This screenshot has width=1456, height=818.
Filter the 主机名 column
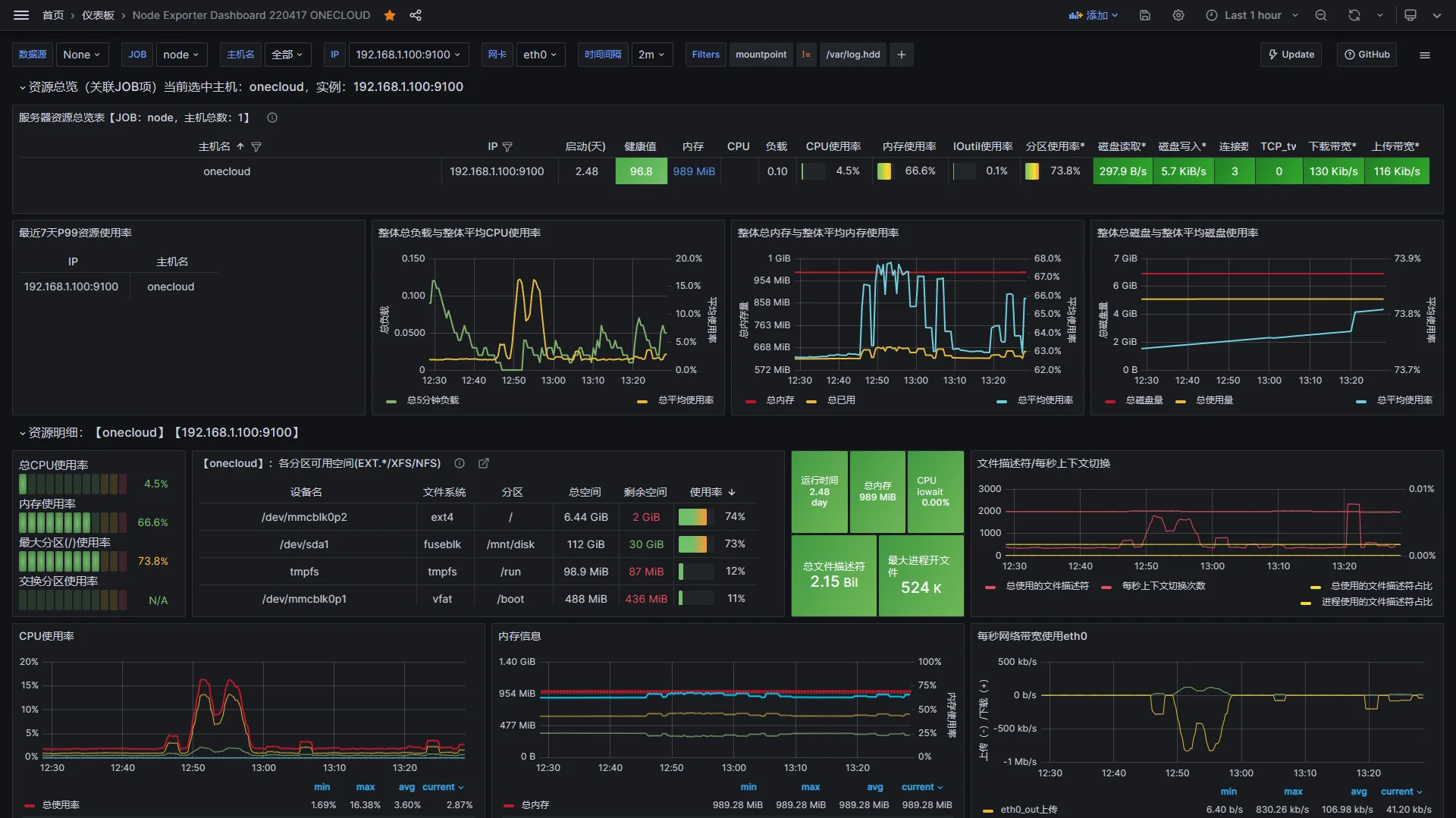[x=256, y=146]
